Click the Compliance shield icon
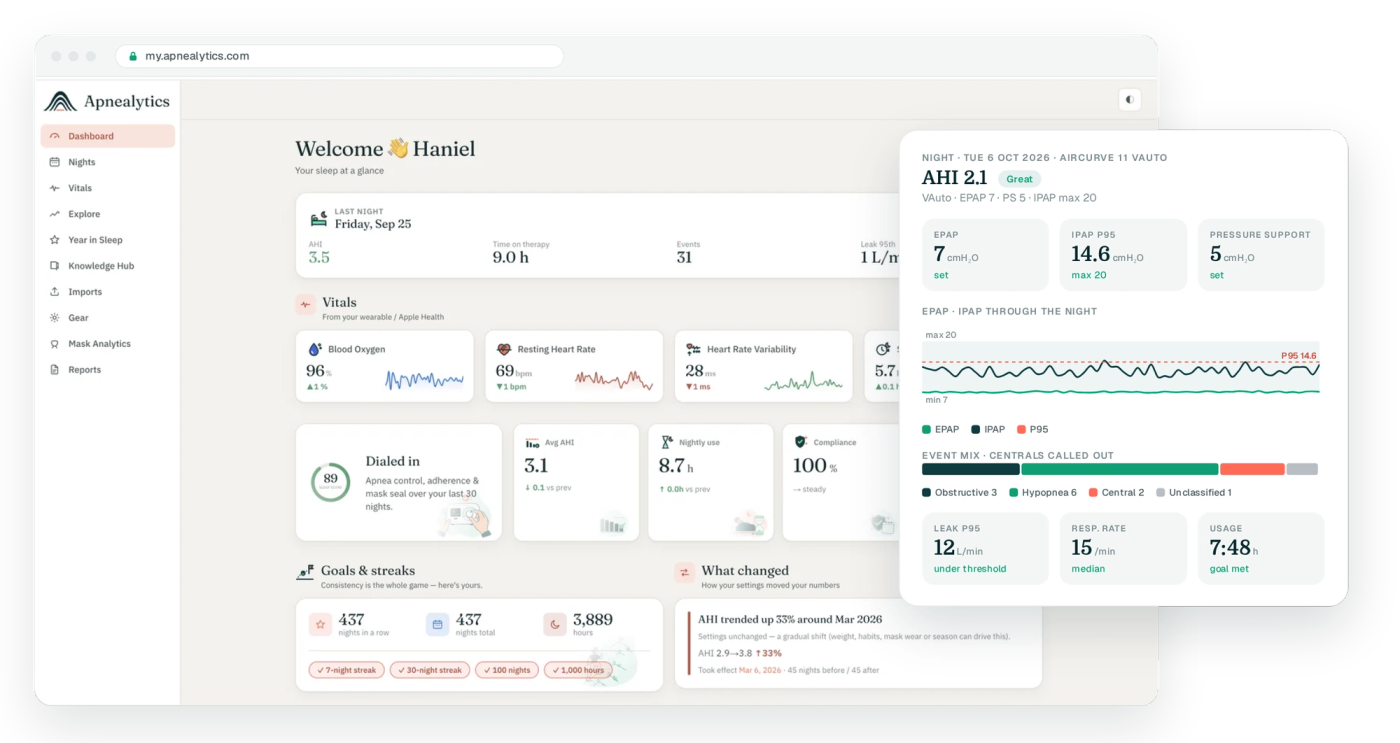This screenshot has width=1400, height=743. click(x=800, y=442)
